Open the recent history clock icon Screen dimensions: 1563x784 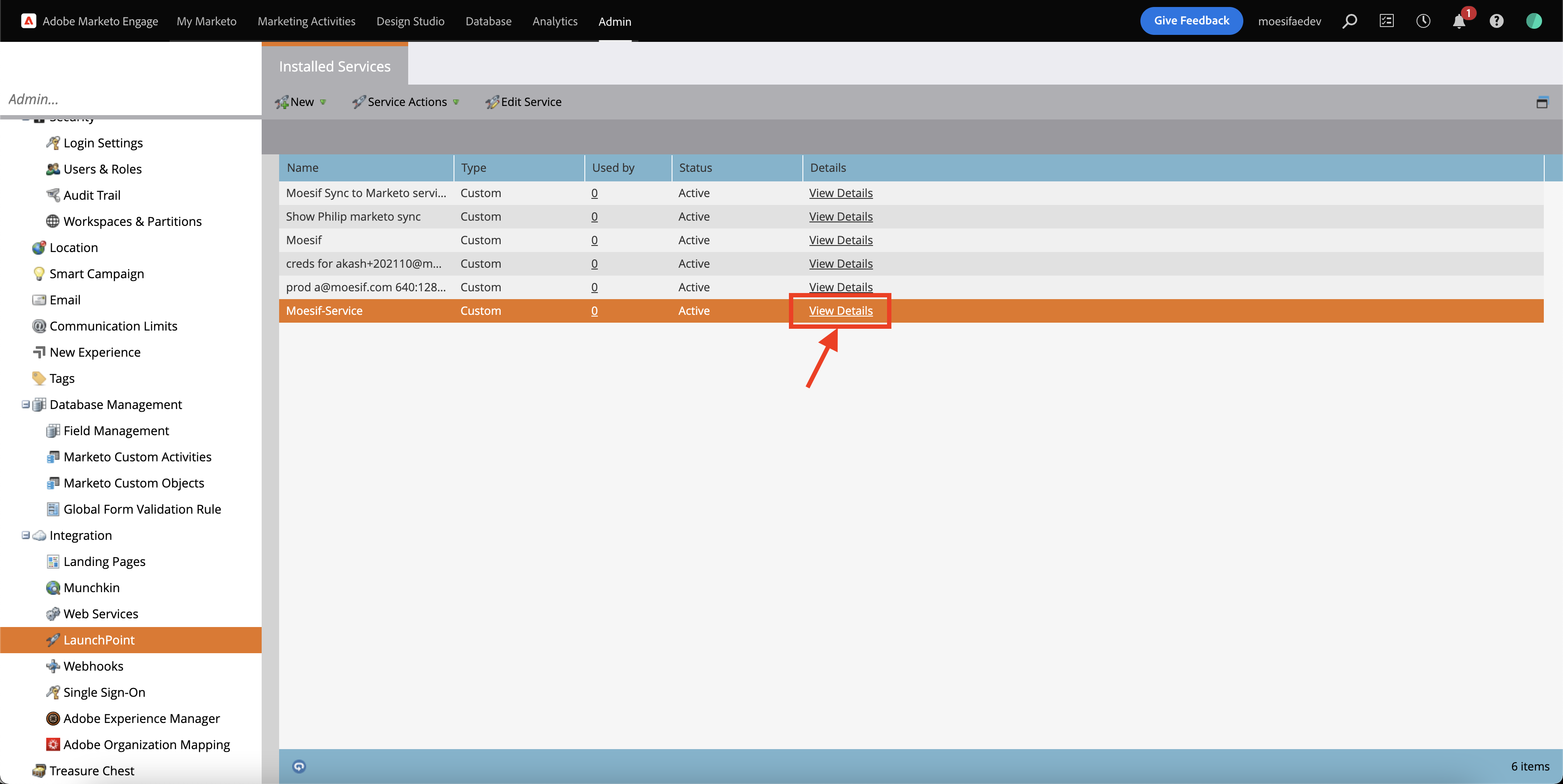click(1423, 21)
